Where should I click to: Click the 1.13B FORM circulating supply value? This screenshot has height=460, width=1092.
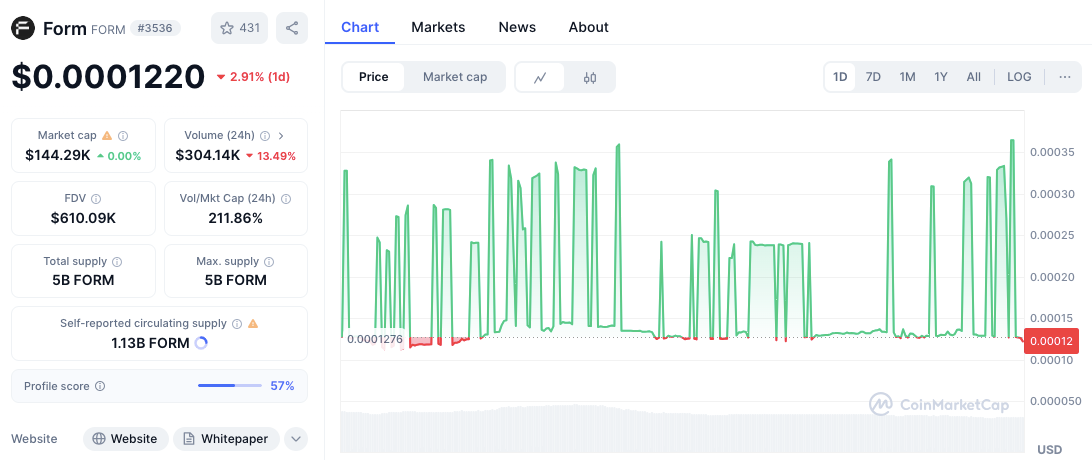tap(150, 343)
